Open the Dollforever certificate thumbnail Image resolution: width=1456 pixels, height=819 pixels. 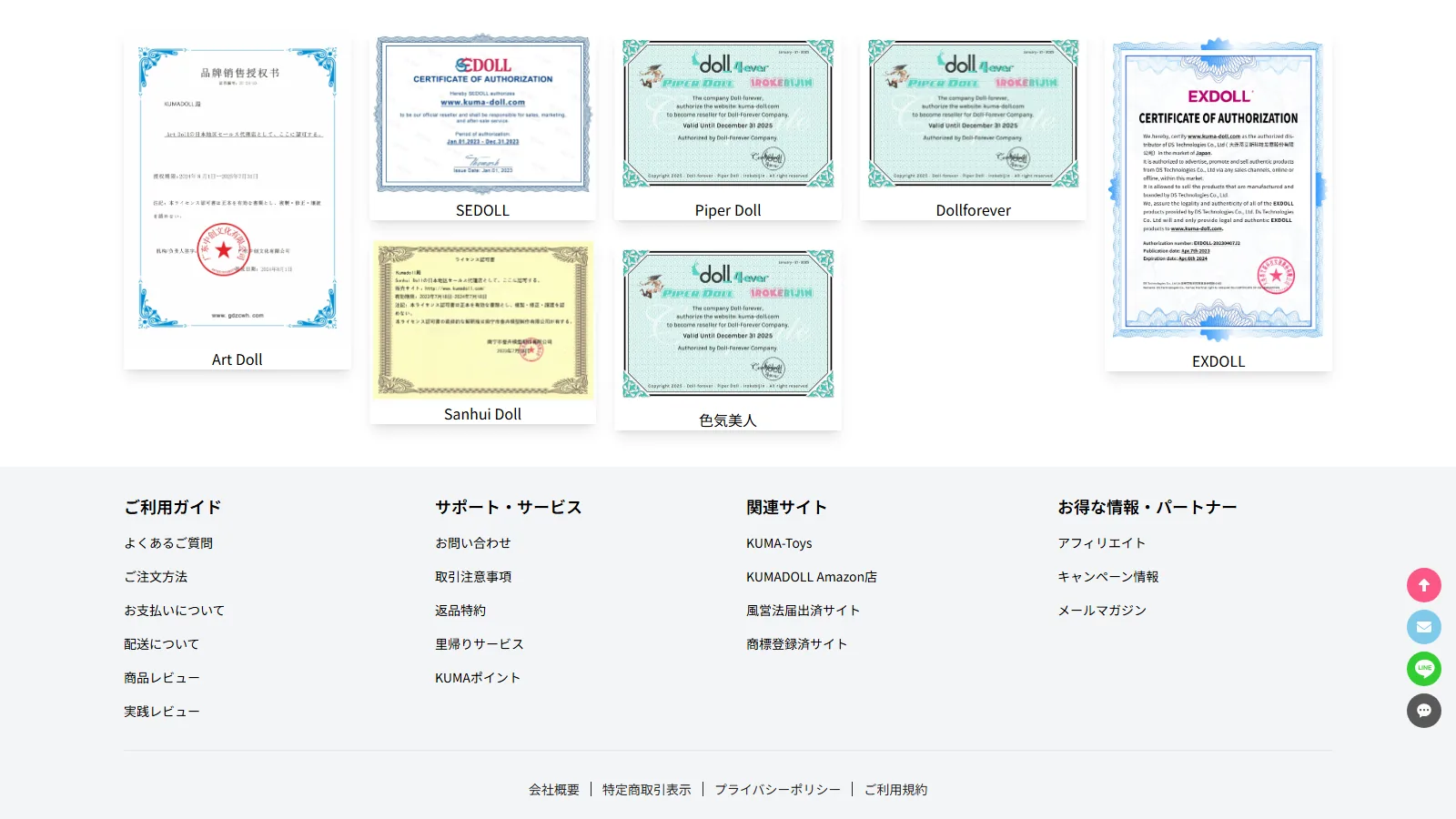974,114
